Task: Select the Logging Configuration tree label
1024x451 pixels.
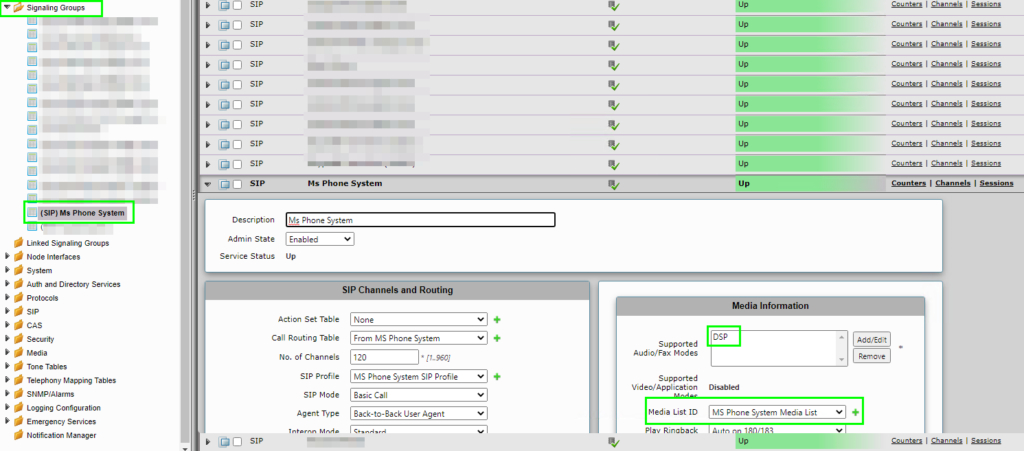Action: pos(63,407)
